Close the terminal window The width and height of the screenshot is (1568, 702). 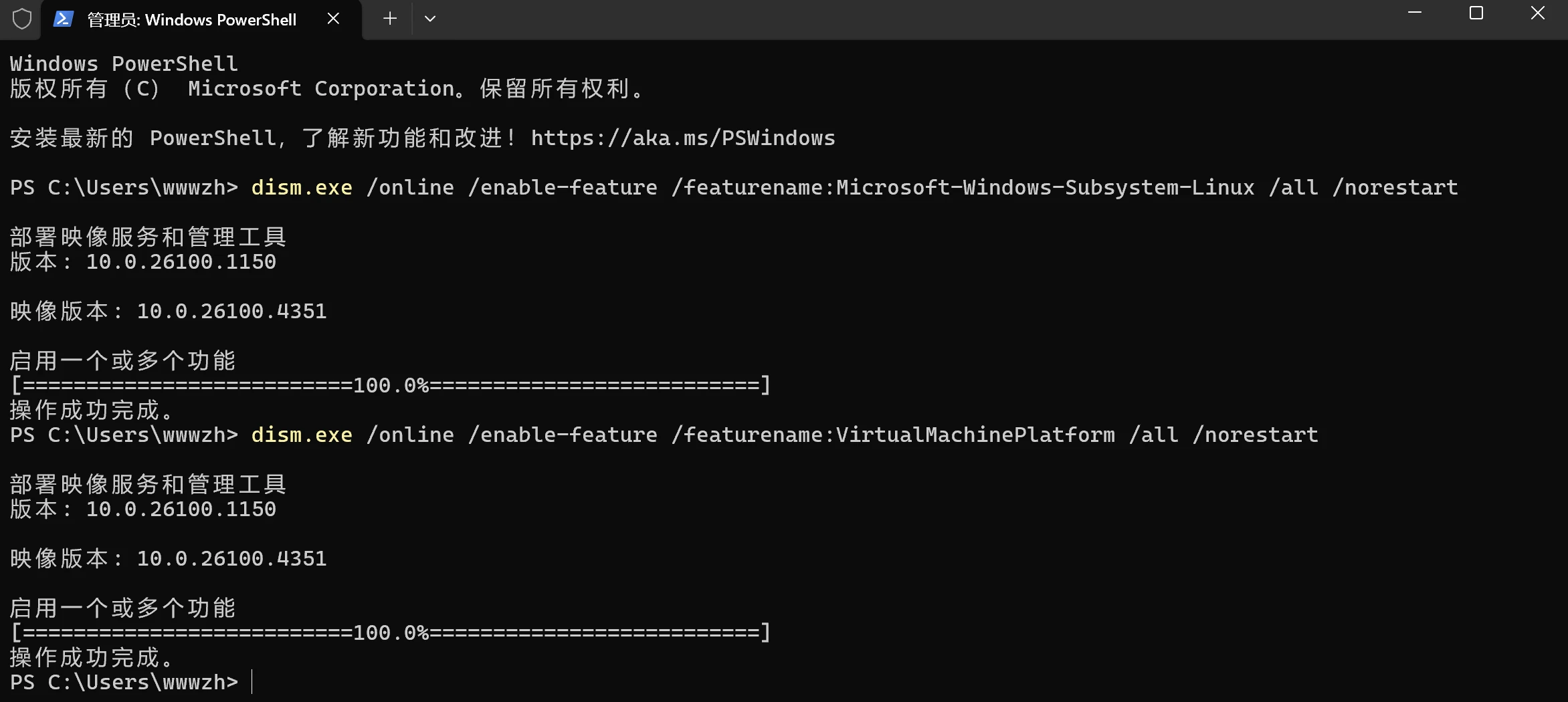1538,13
